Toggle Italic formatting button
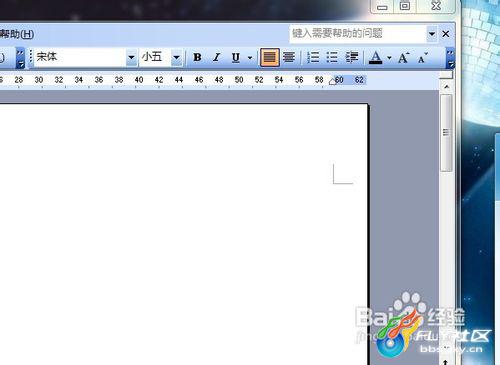Screen dimensions: 500x365 [217, 58]
